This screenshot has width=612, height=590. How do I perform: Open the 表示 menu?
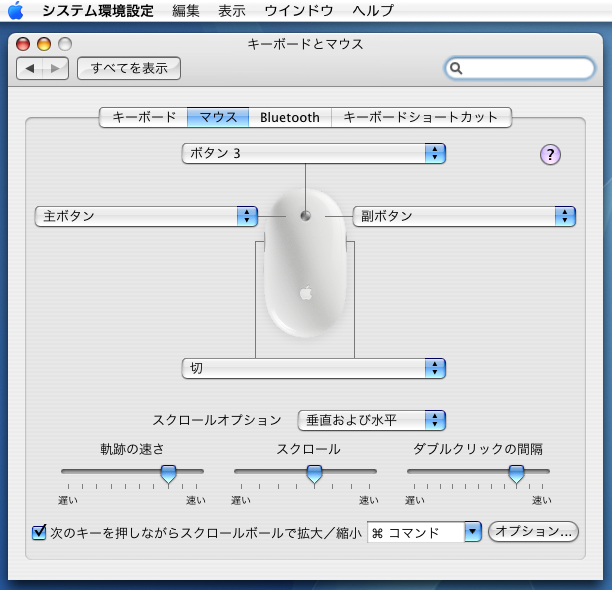(x=232, y=11)
